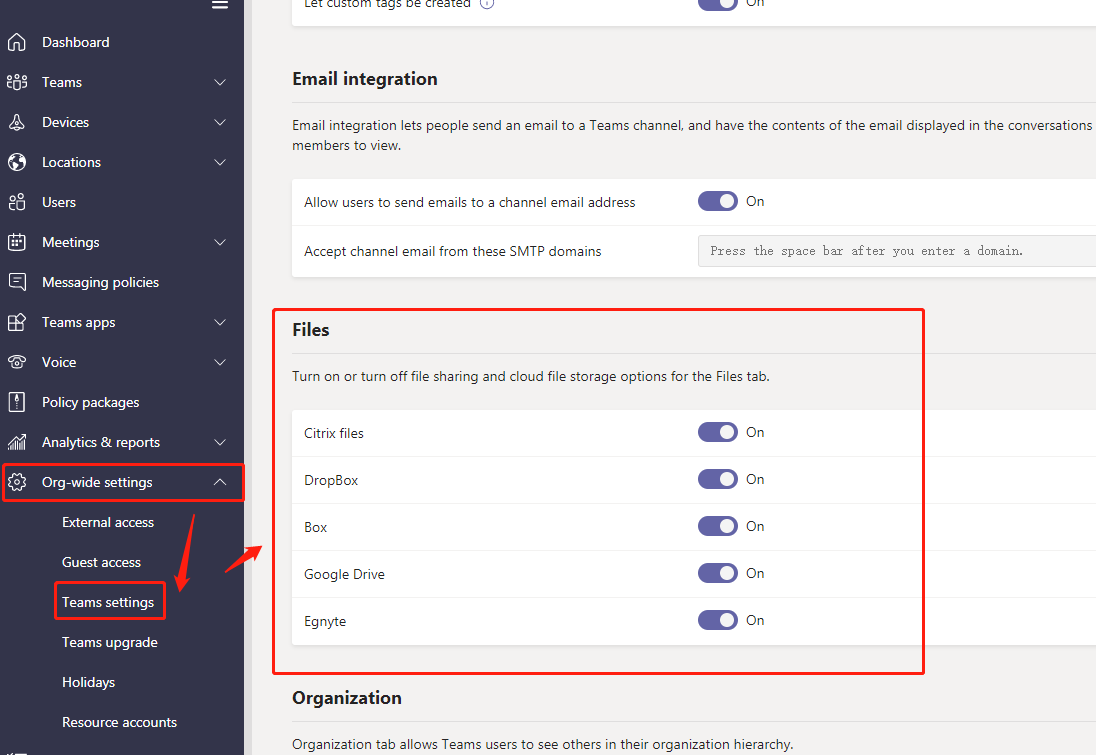Expand the Voice menu chevron

point(220,362)
